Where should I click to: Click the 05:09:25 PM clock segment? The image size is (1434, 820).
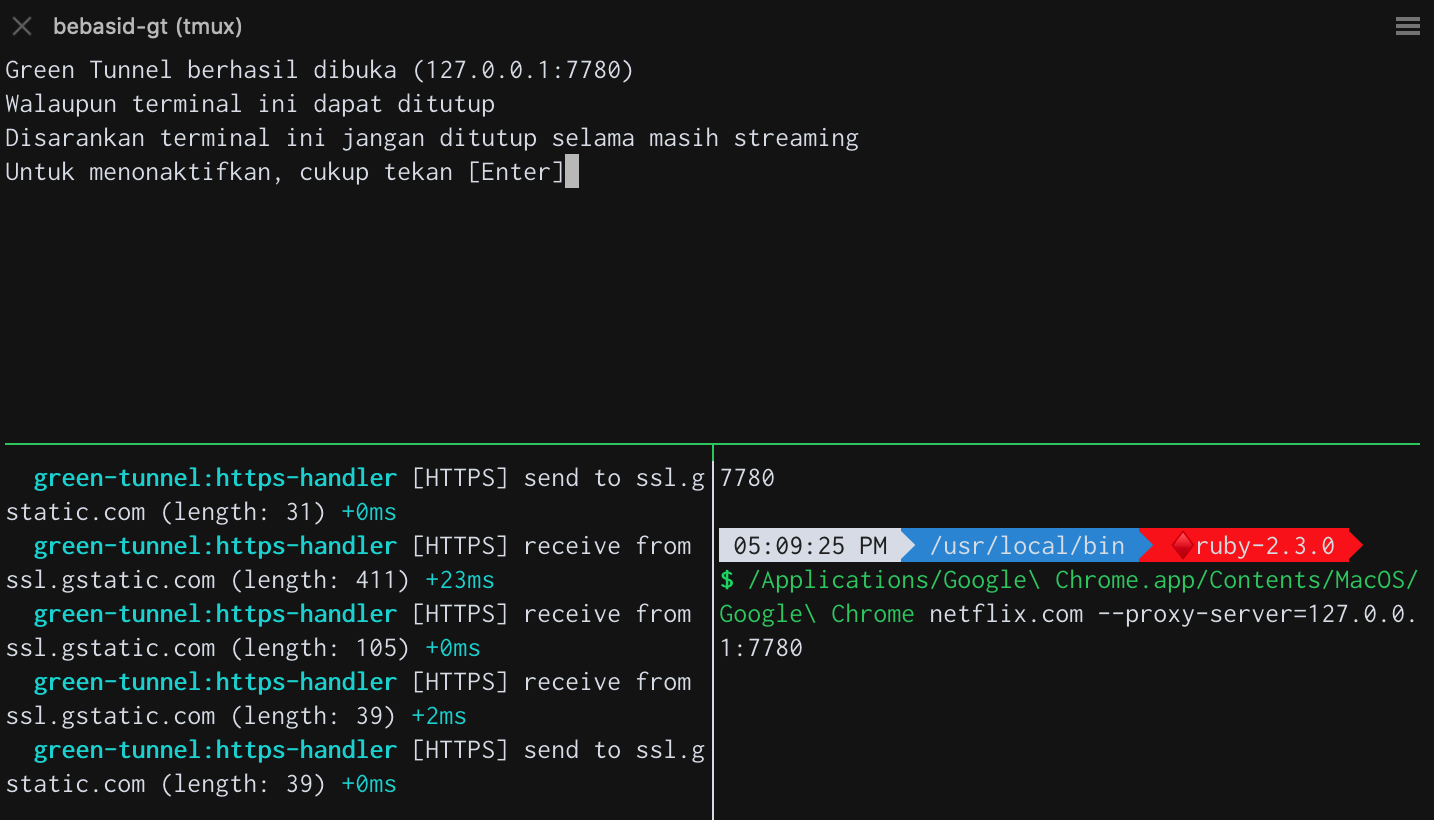pyautogui.click(x=808, y=545)
